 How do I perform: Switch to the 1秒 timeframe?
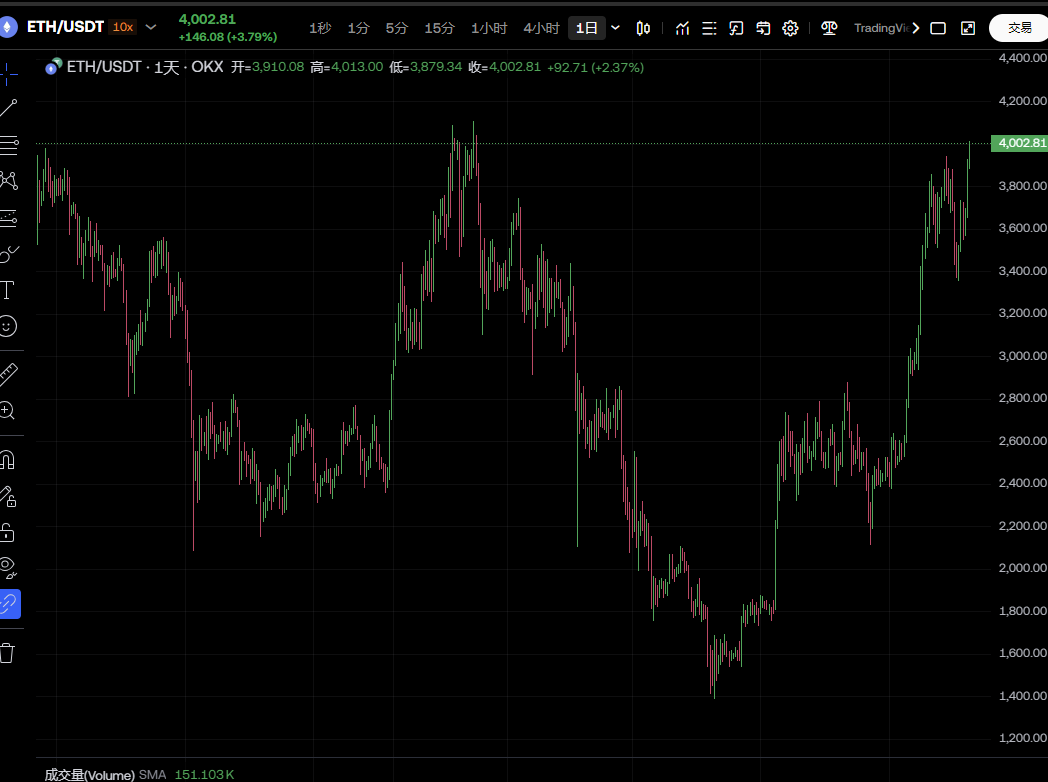coord(319,28)
